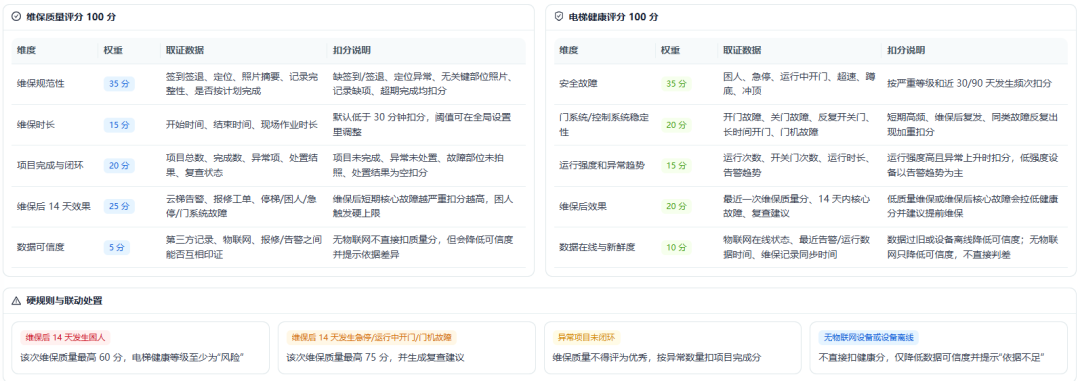Viewport: 1080px width, 381px height.
Task: Click the 取证数据 header in 电梯健康评分 table
Action: click(x=742, y=51)
